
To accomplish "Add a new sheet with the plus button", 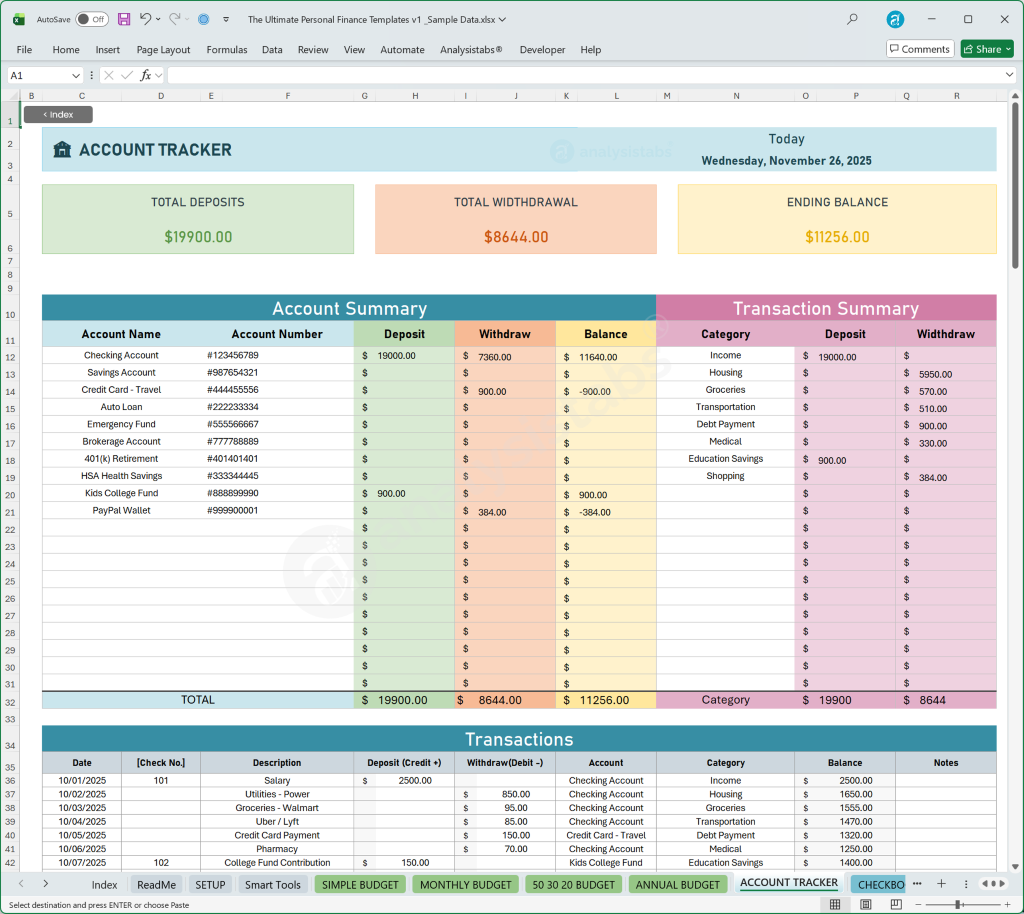I will 941,884.
